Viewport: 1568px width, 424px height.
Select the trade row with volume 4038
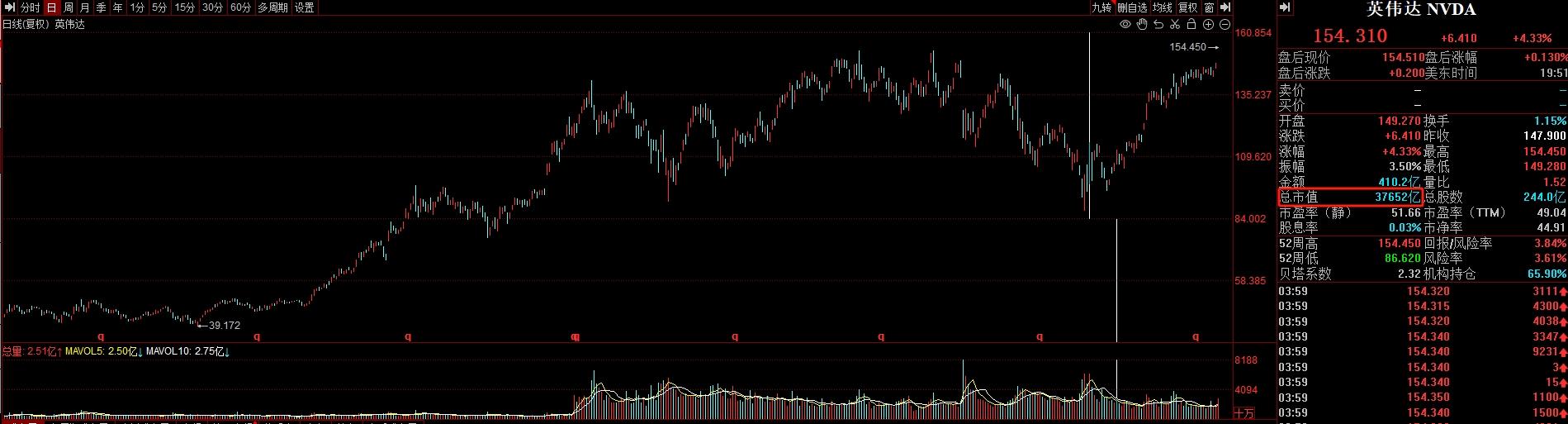coord(1422,322)
